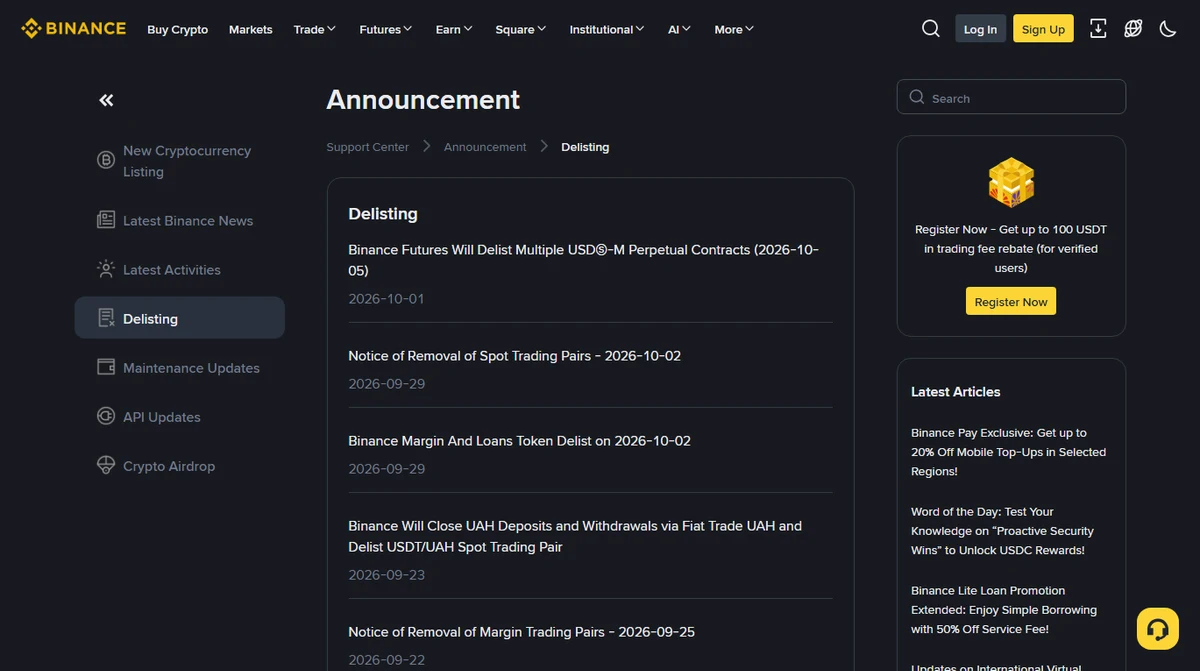Toggle dark mode moon icon
1200x671 pixels.
(1167, 29)
